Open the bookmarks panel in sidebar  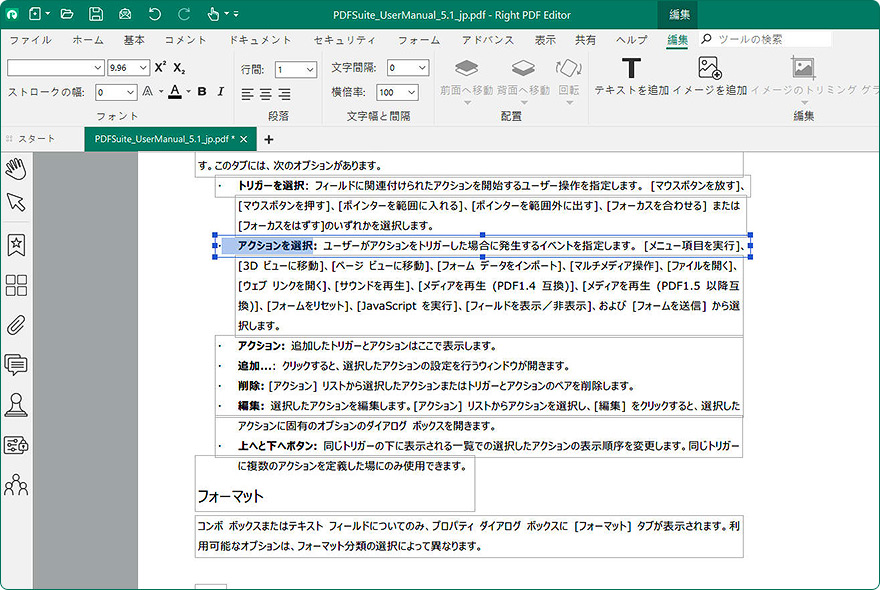coord(16,245)
